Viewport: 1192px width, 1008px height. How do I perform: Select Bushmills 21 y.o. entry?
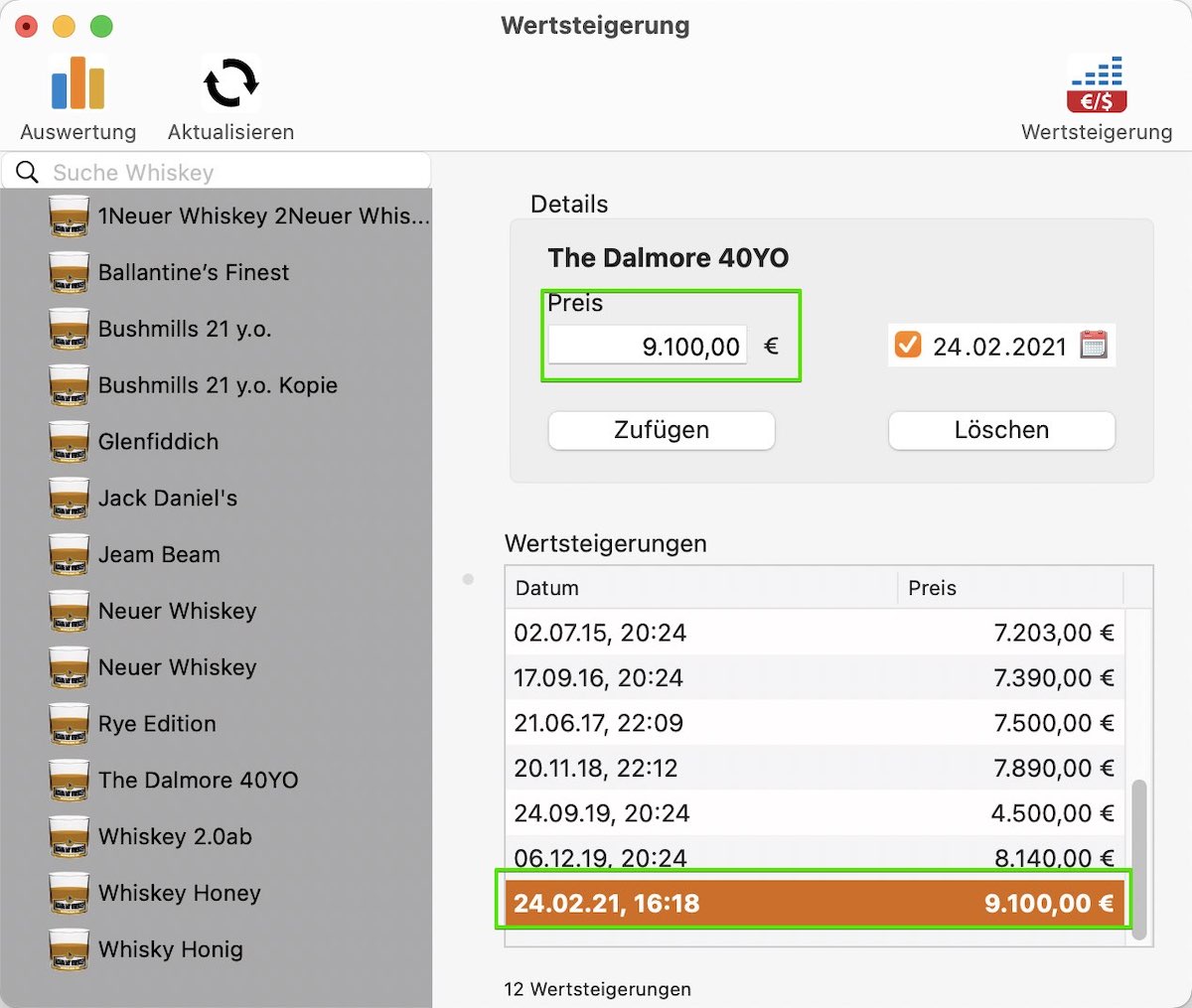(x=217, y=329)
